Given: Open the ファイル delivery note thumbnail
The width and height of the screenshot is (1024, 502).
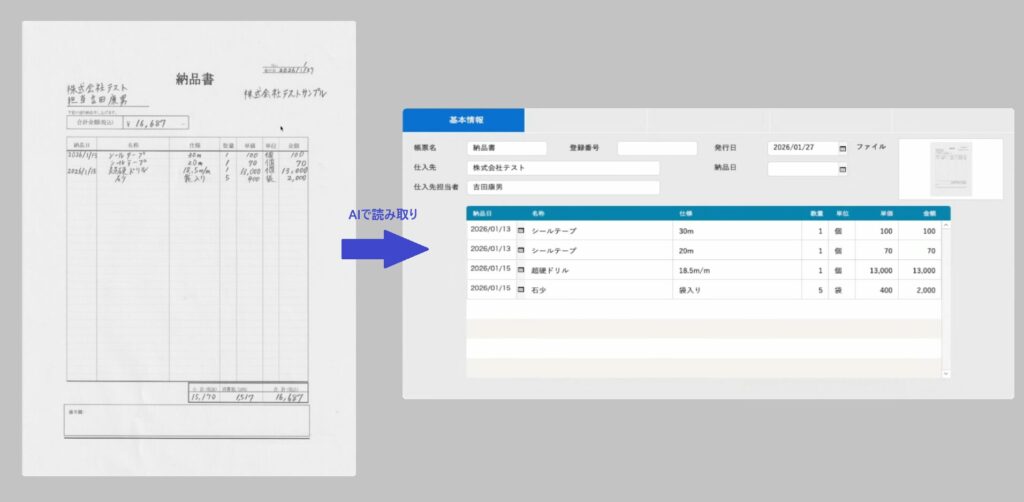Looking at the screenshot, I should point(950,169).
